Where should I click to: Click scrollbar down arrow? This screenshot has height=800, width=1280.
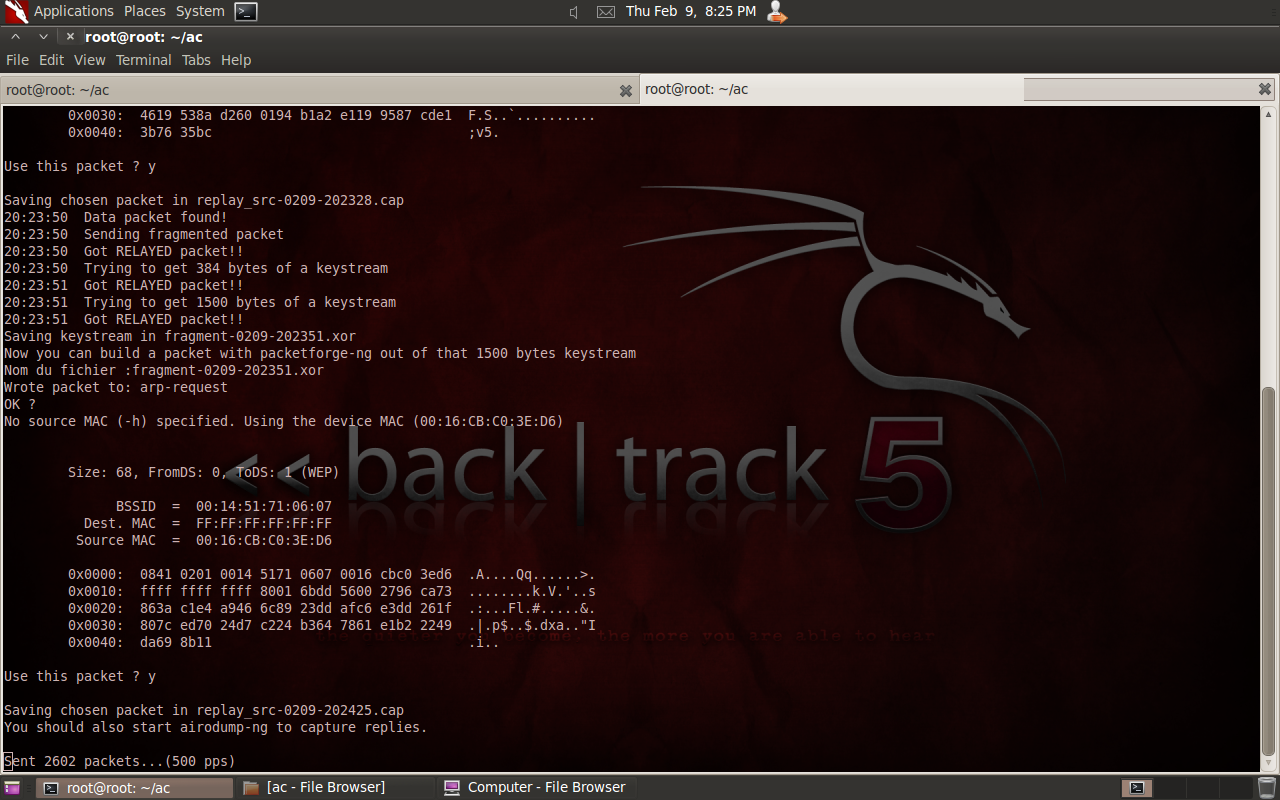click(1268, 765)
